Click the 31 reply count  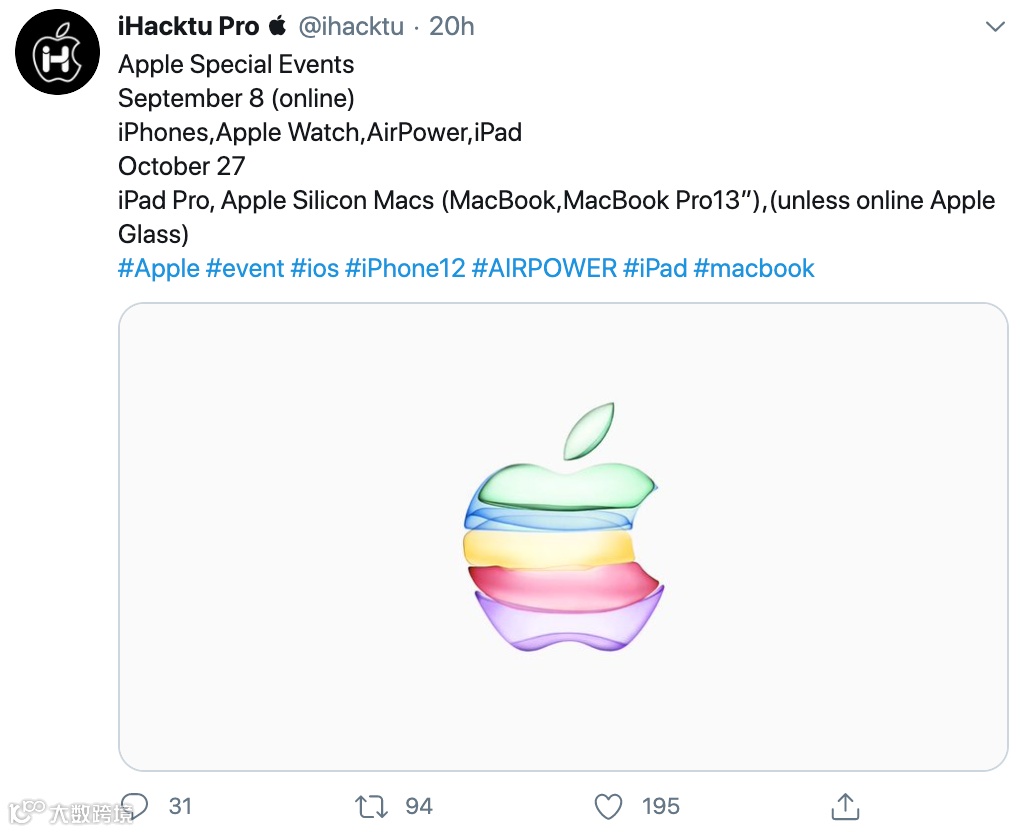tap(178, 806)
